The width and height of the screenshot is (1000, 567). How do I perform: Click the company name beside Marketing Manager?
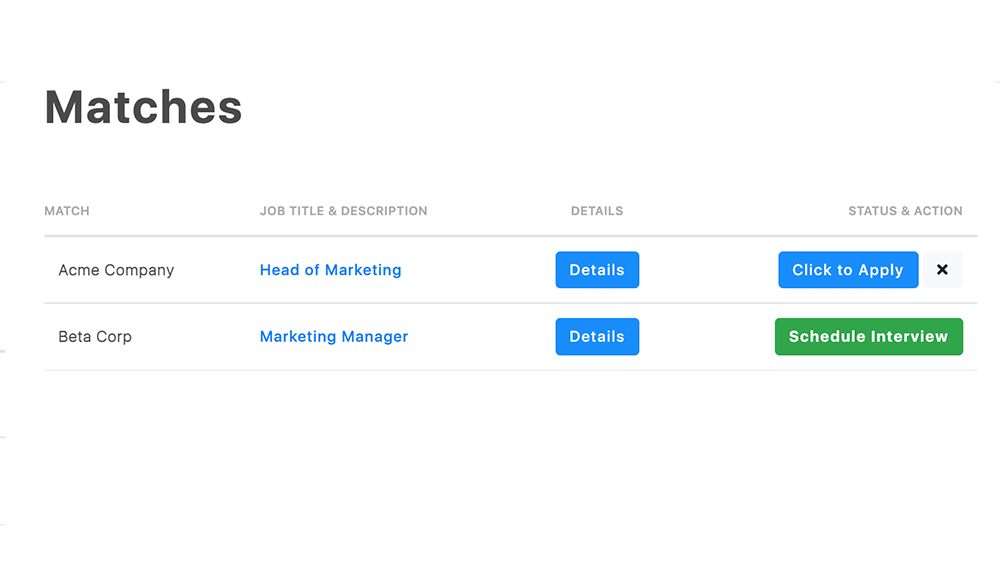coord(95,337)
